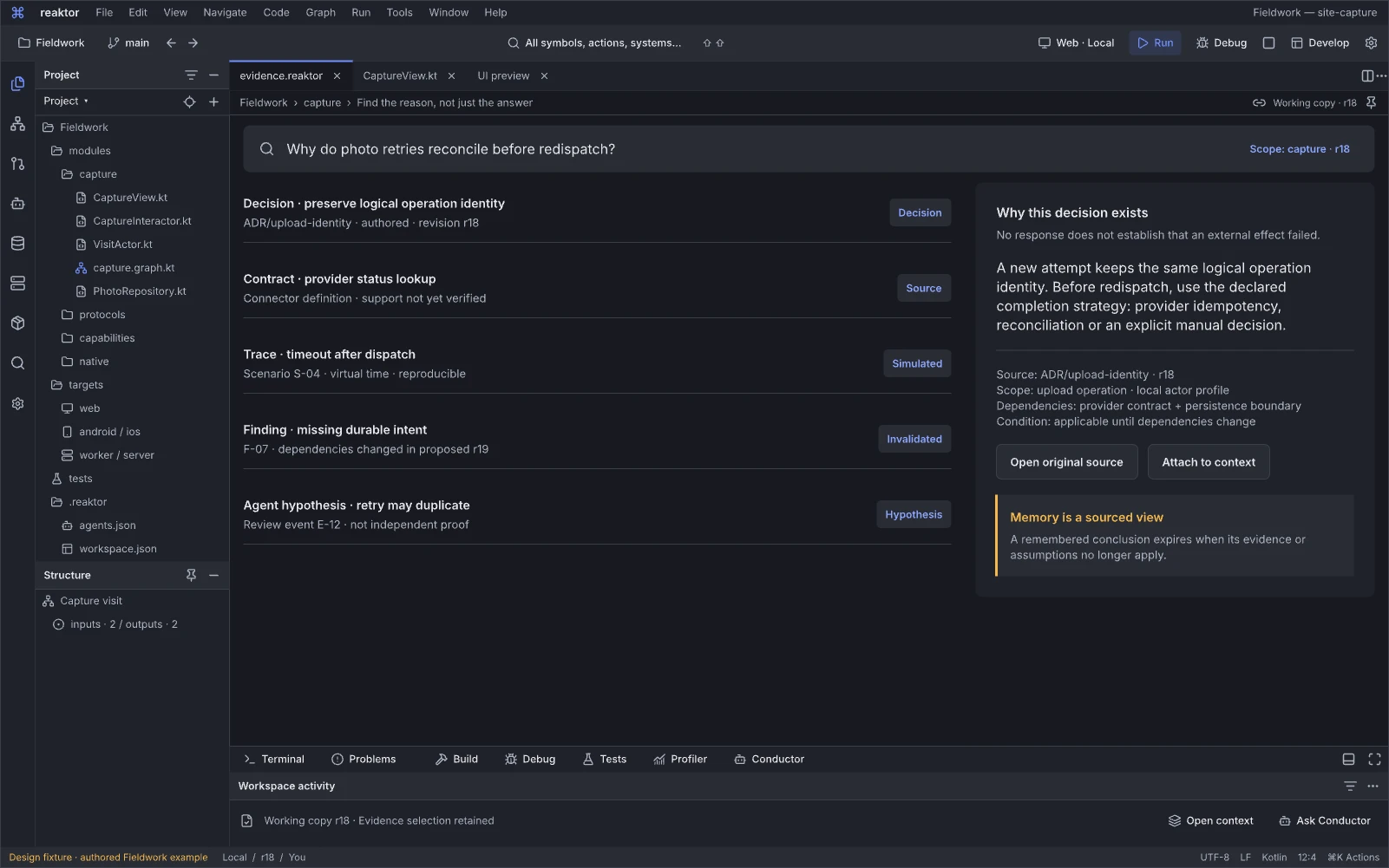Maximize the bottom panel with fullscreen icon

point(1374,760)
